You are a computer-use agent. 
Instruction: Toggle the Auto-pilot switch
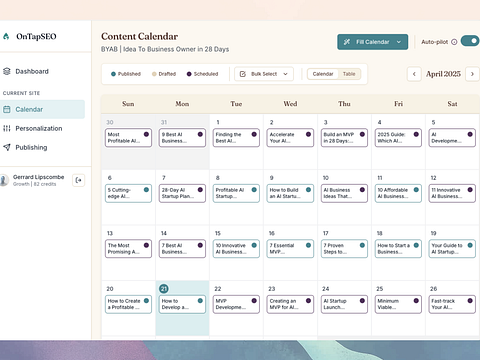(x=470, y=41)
